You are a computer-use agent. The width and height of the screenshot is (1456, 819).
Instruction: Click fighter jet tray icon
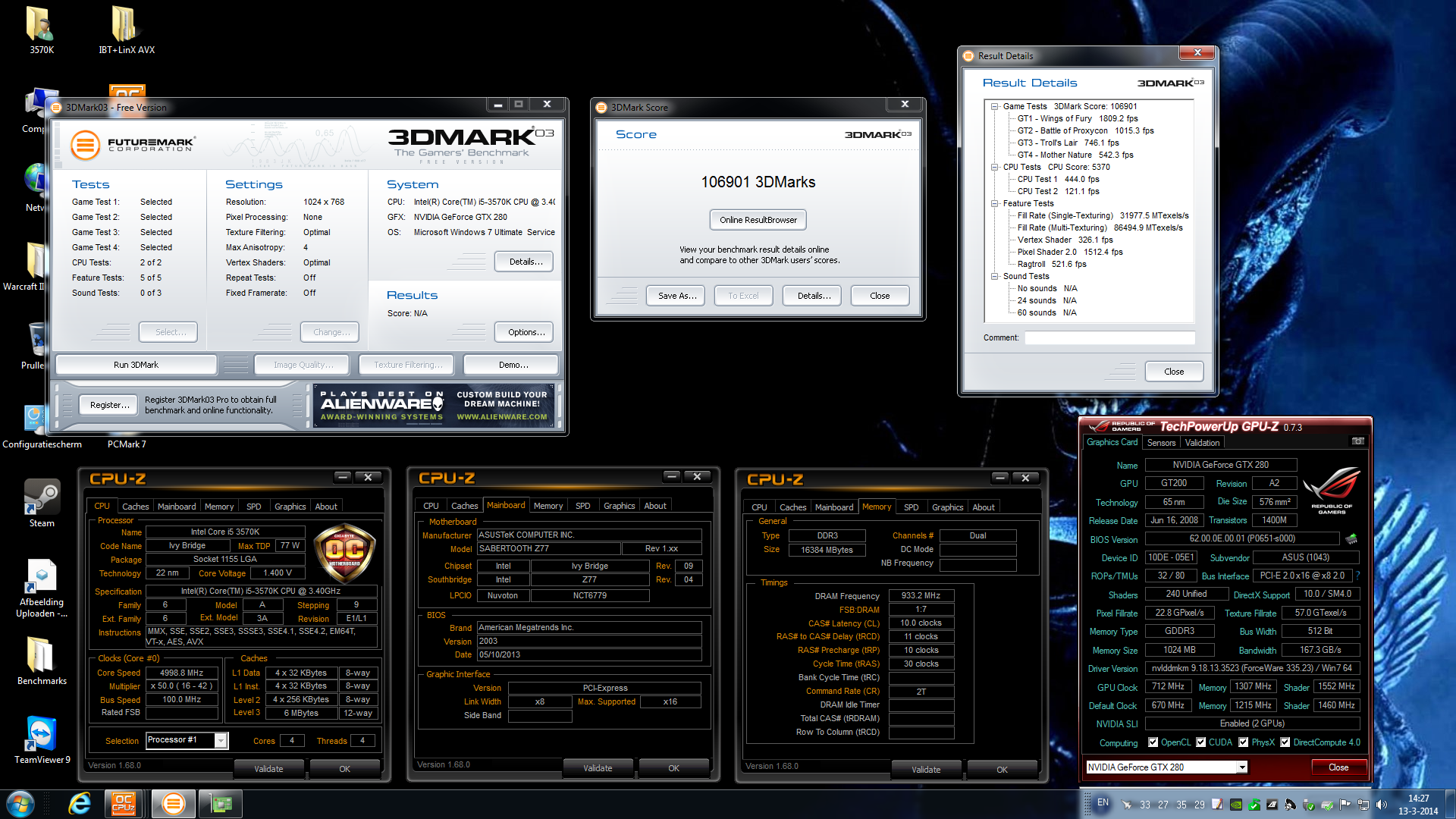[x=1127, y=805]
